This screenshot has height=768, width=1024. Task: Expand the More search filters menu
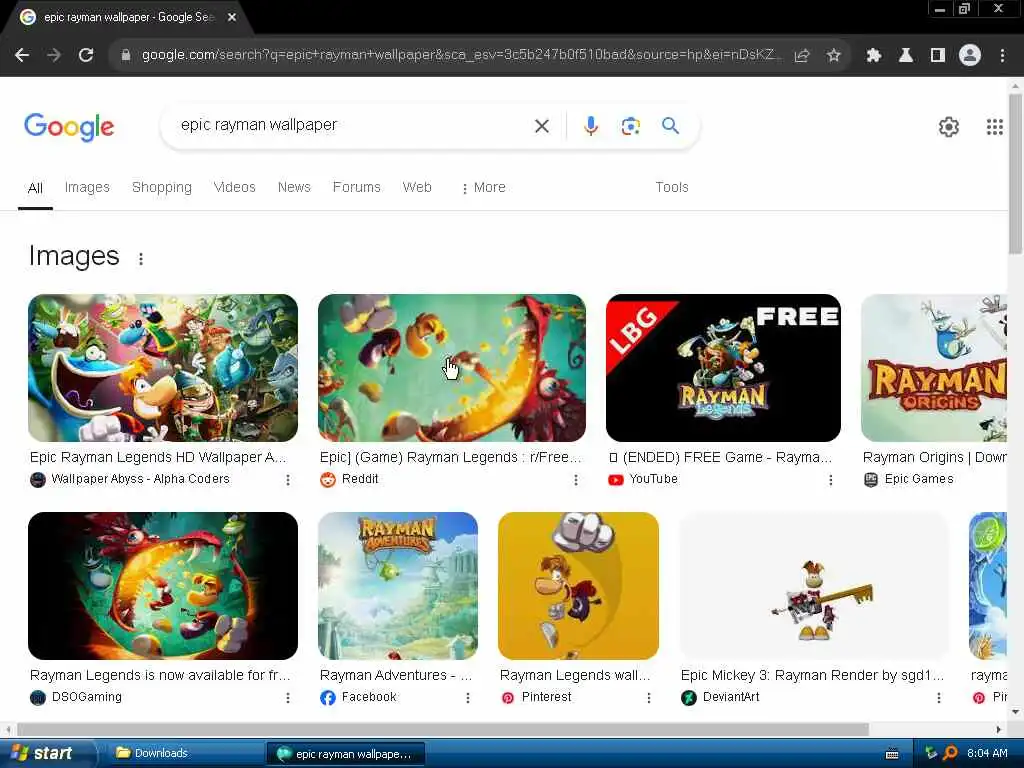(483, 187)
